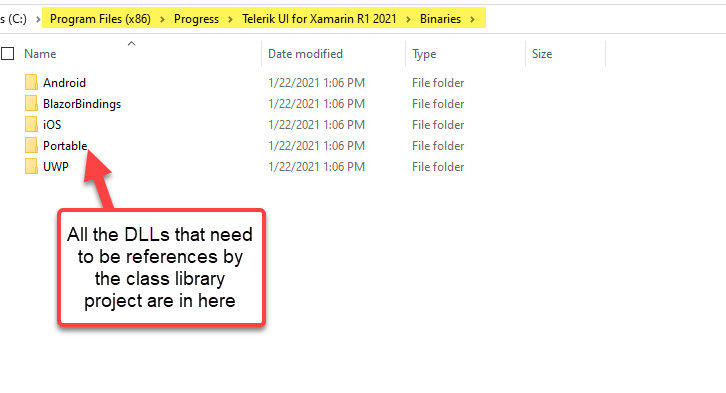The image size is (726, 393).
Task: Expand chevron after Binaries breadcrumb
Action: [472, 19]
